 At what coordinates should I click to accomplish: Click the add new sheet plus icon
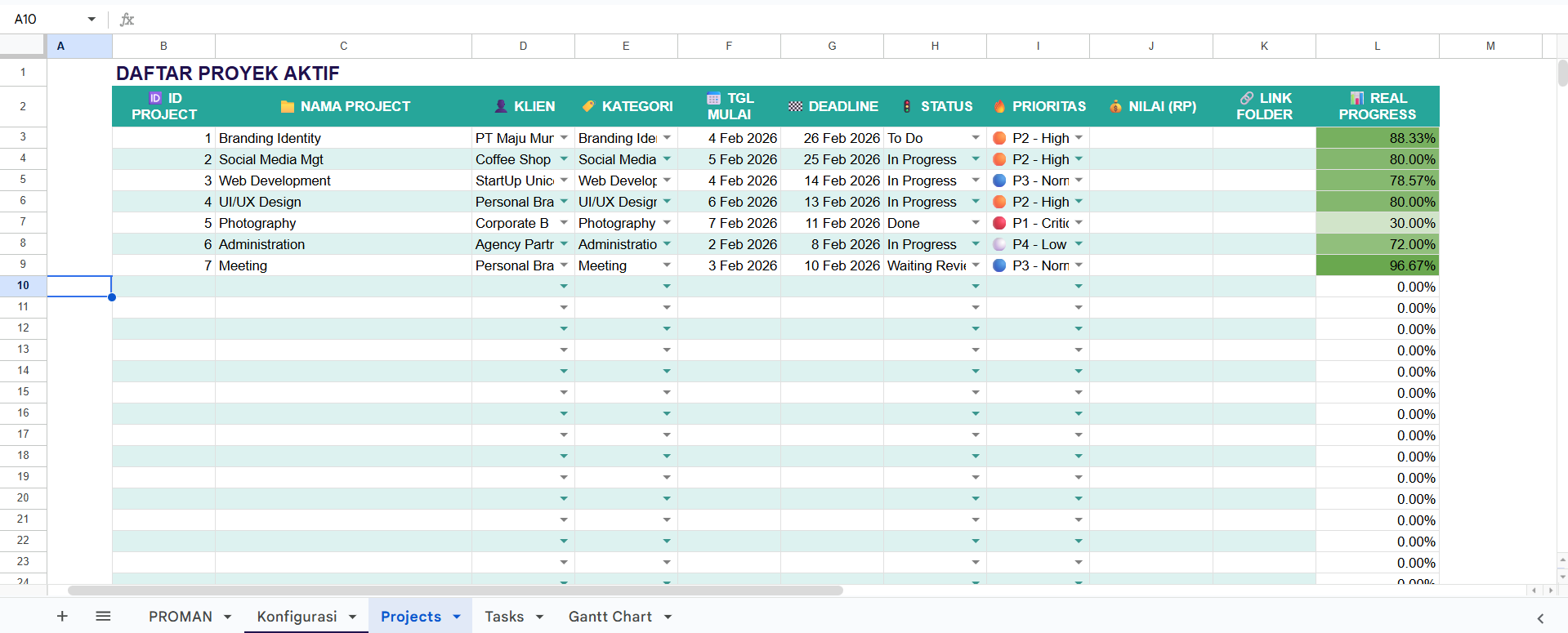click(62, 617)
